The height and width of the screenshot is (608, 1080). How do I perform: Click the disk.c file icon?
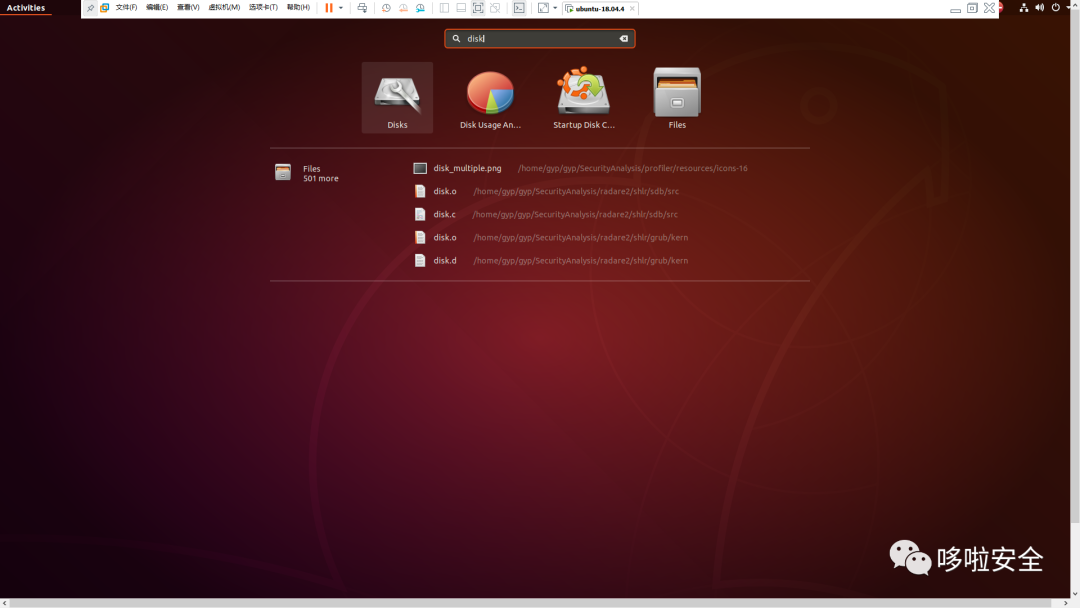point(420,214)
